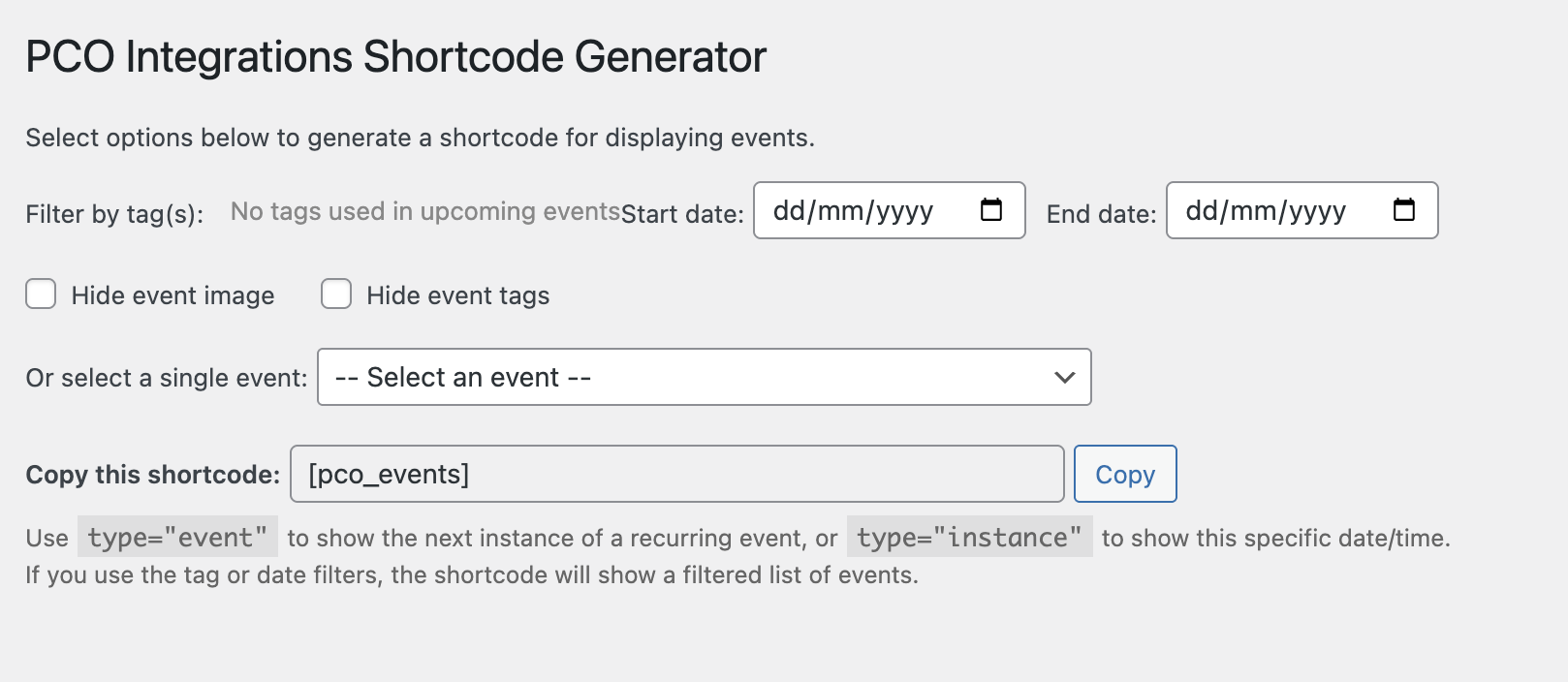1568x682 pixels.
Task: Enable the Hide event image checkbox
Action: point(41,294)
